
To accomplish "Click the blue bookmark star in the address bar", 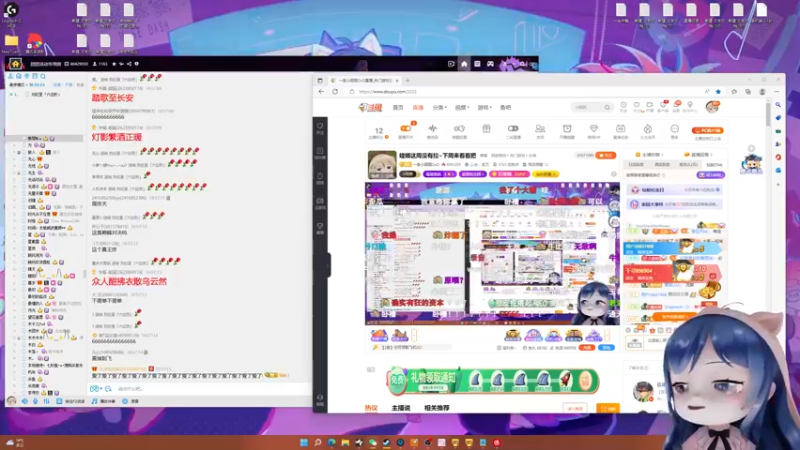I will 718,92.
